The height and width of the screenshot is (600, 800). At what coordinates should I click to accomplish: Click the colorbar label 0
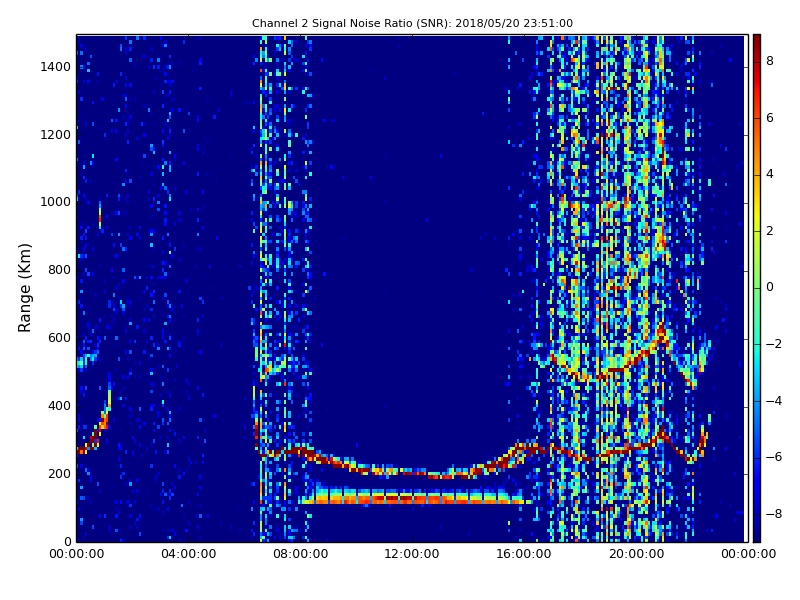click(x=770, y=287)
